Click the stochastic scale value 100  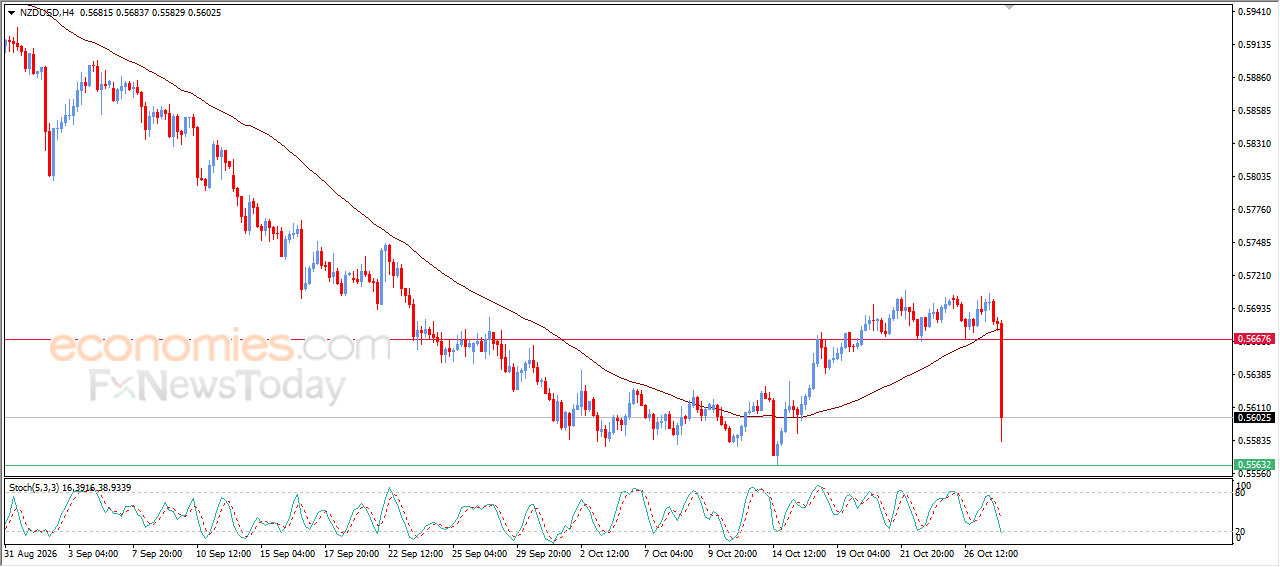click(x=1245, y=485)
